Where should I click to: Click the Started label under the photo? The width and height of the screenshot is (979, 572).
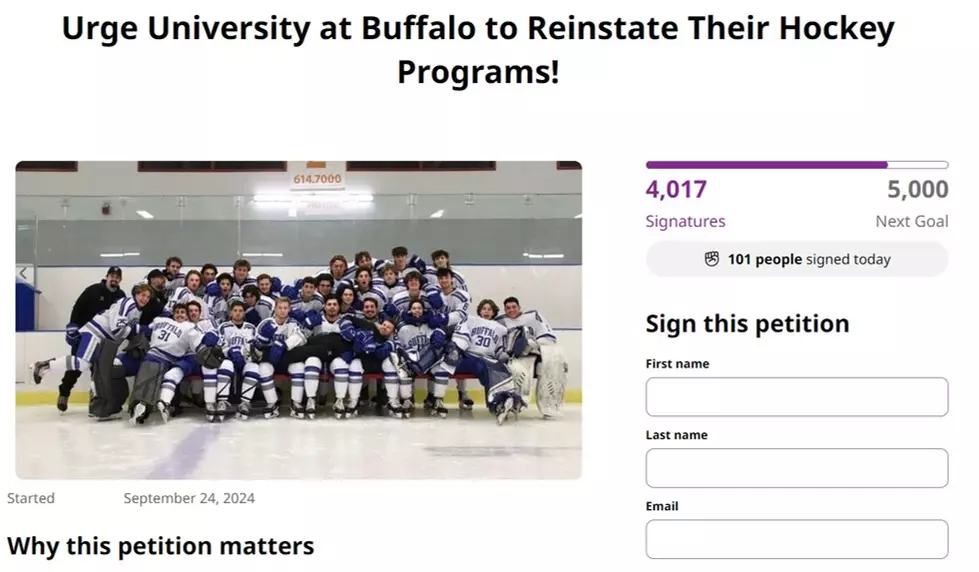pos(31,498)
